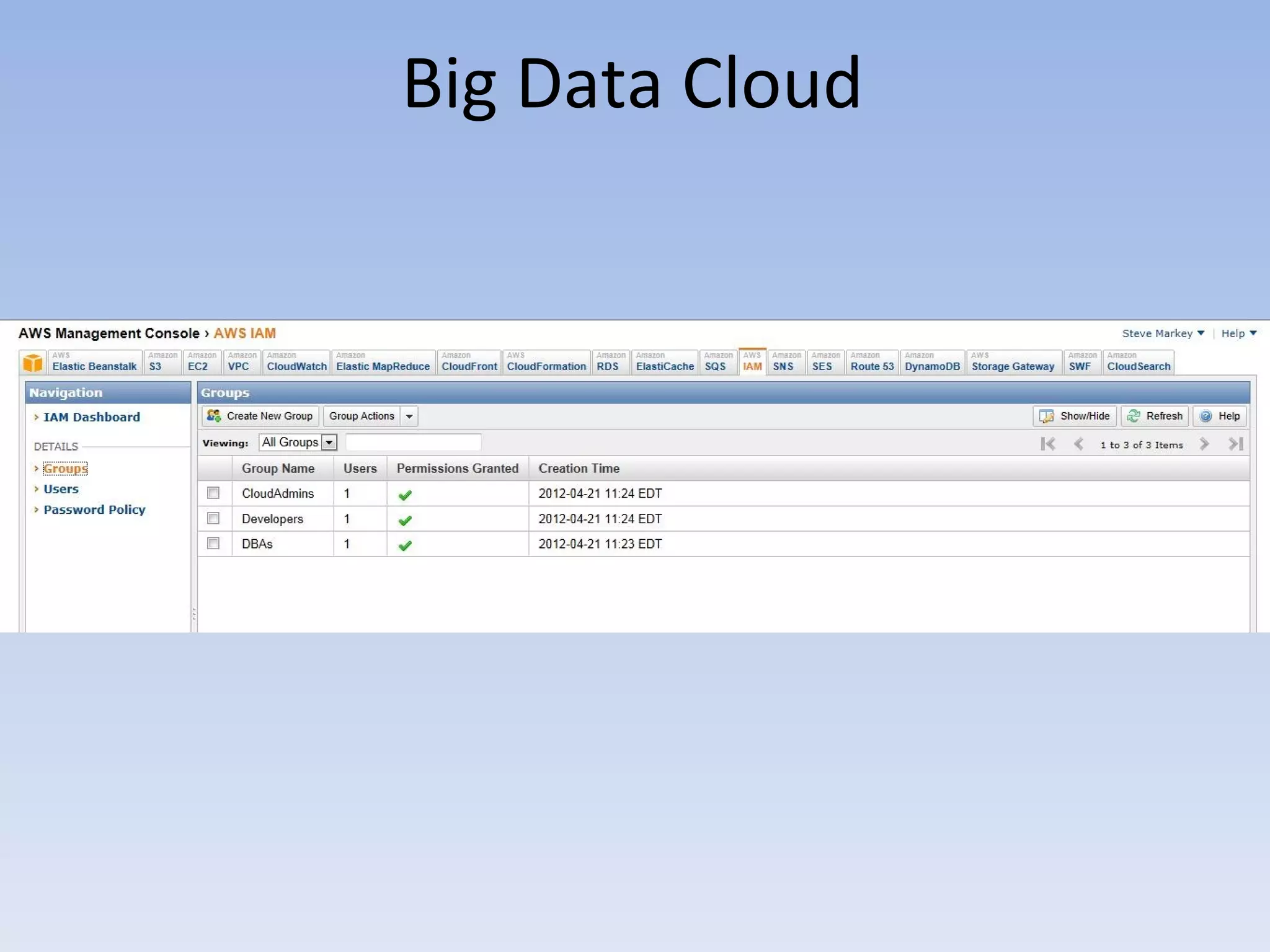Open the ElastiCache service tab
This screenshot has height=952, width=1270.
(x=665, y=362)
